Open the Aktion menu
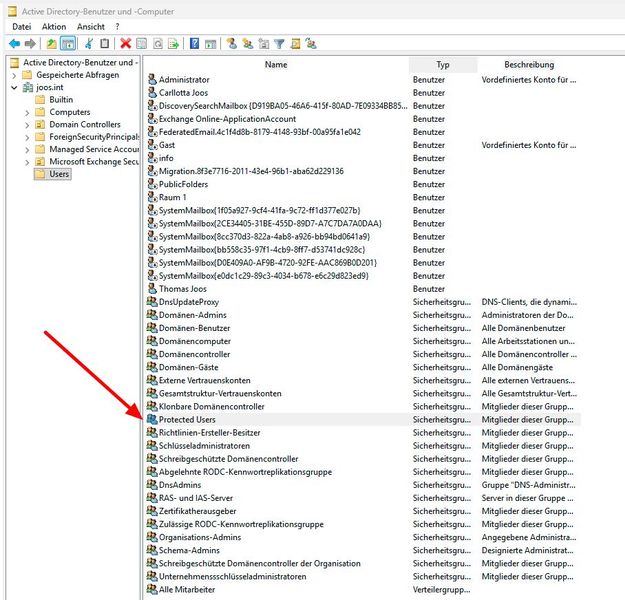625x600 pixels. click(x=54, y=27)
